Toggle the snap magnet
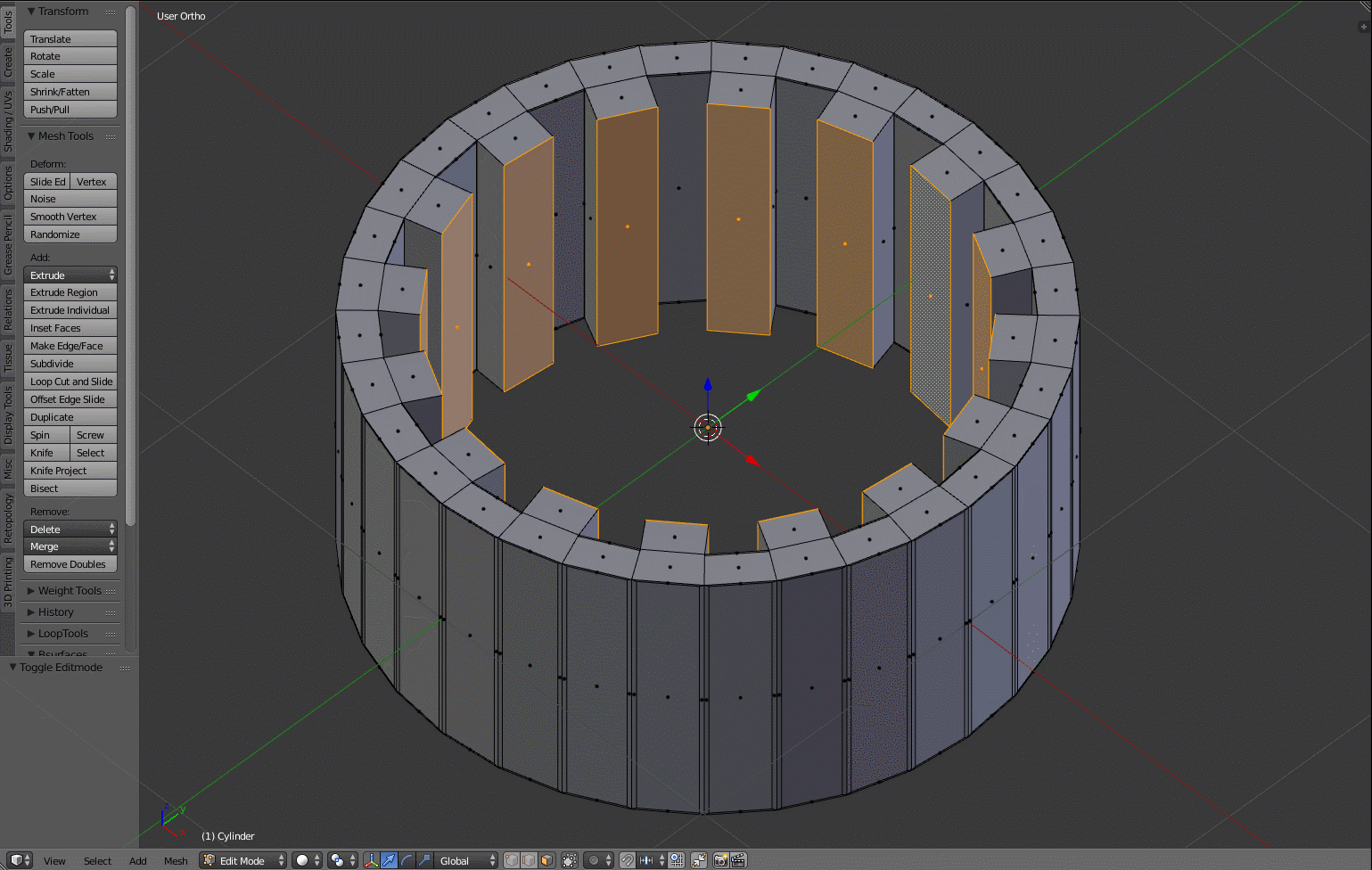This screenshot has width=1372, height=870. coord(628,859)
